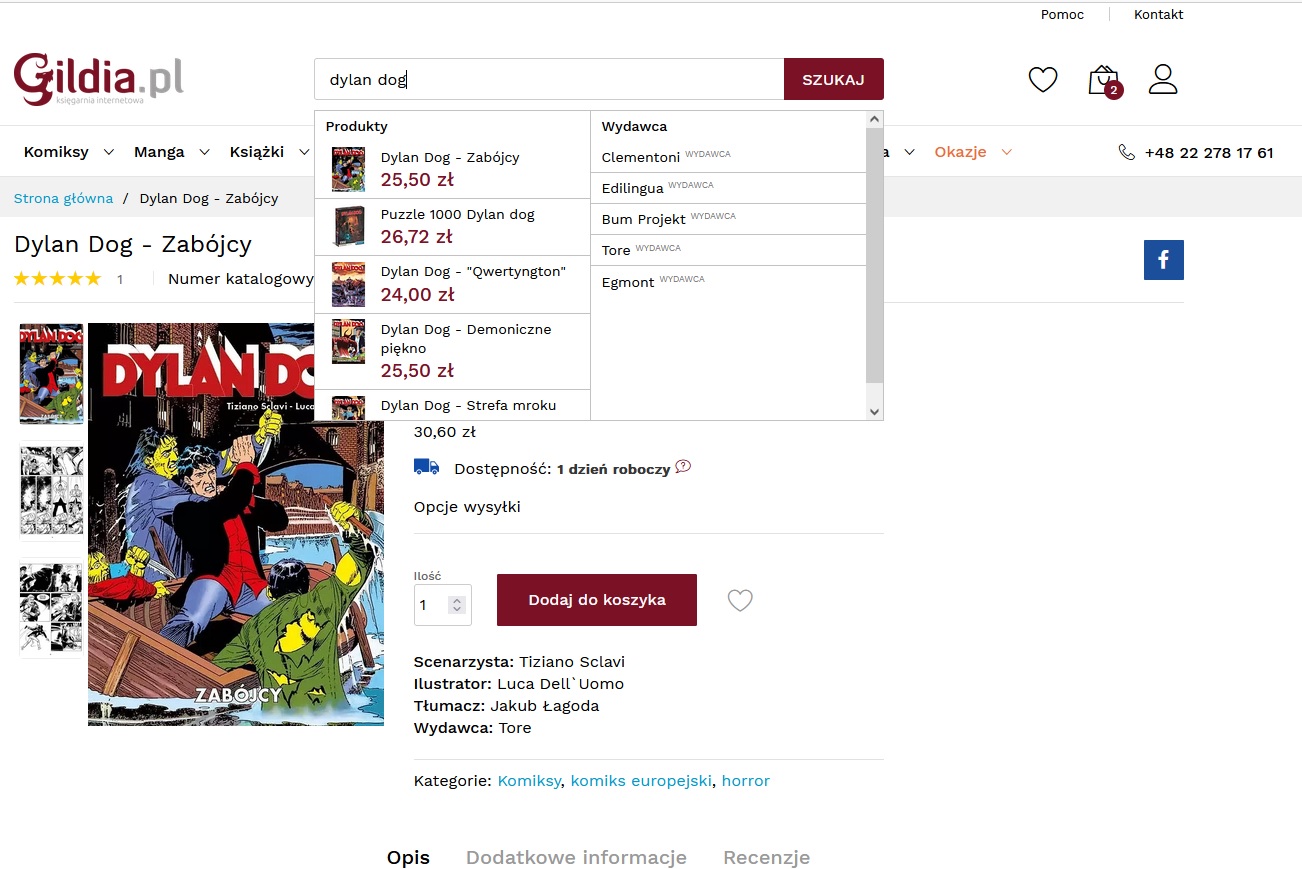
Task: Expand the Okazje menu dropdown
Action: (x=1007, y=152)
